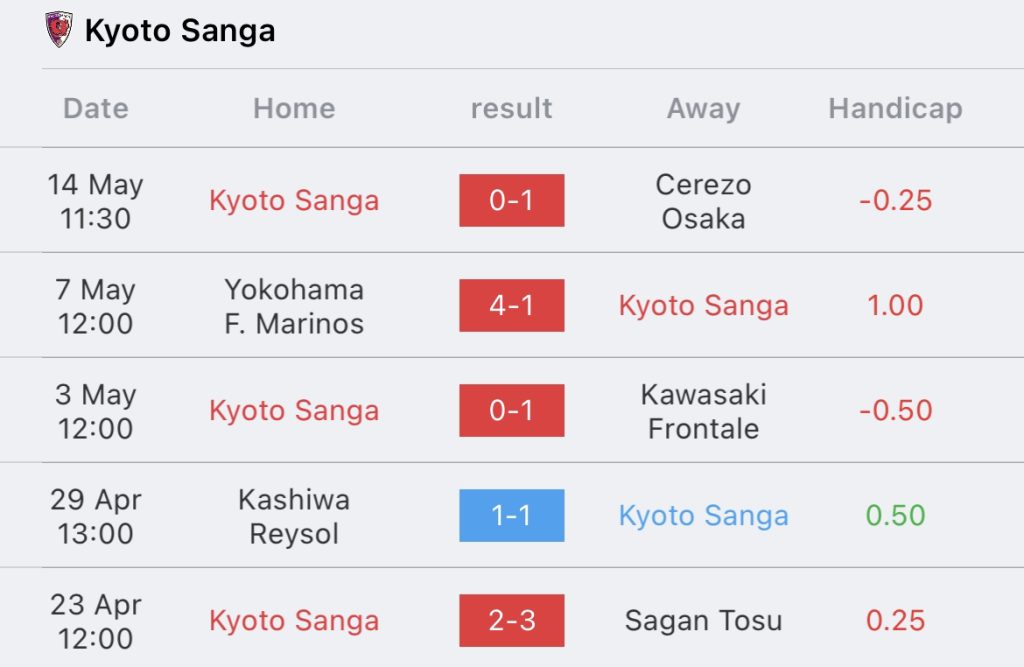Click the result column header
The height and width of the screenshot is (667, 1024).
pyautogui.click(x=511, y=108)
